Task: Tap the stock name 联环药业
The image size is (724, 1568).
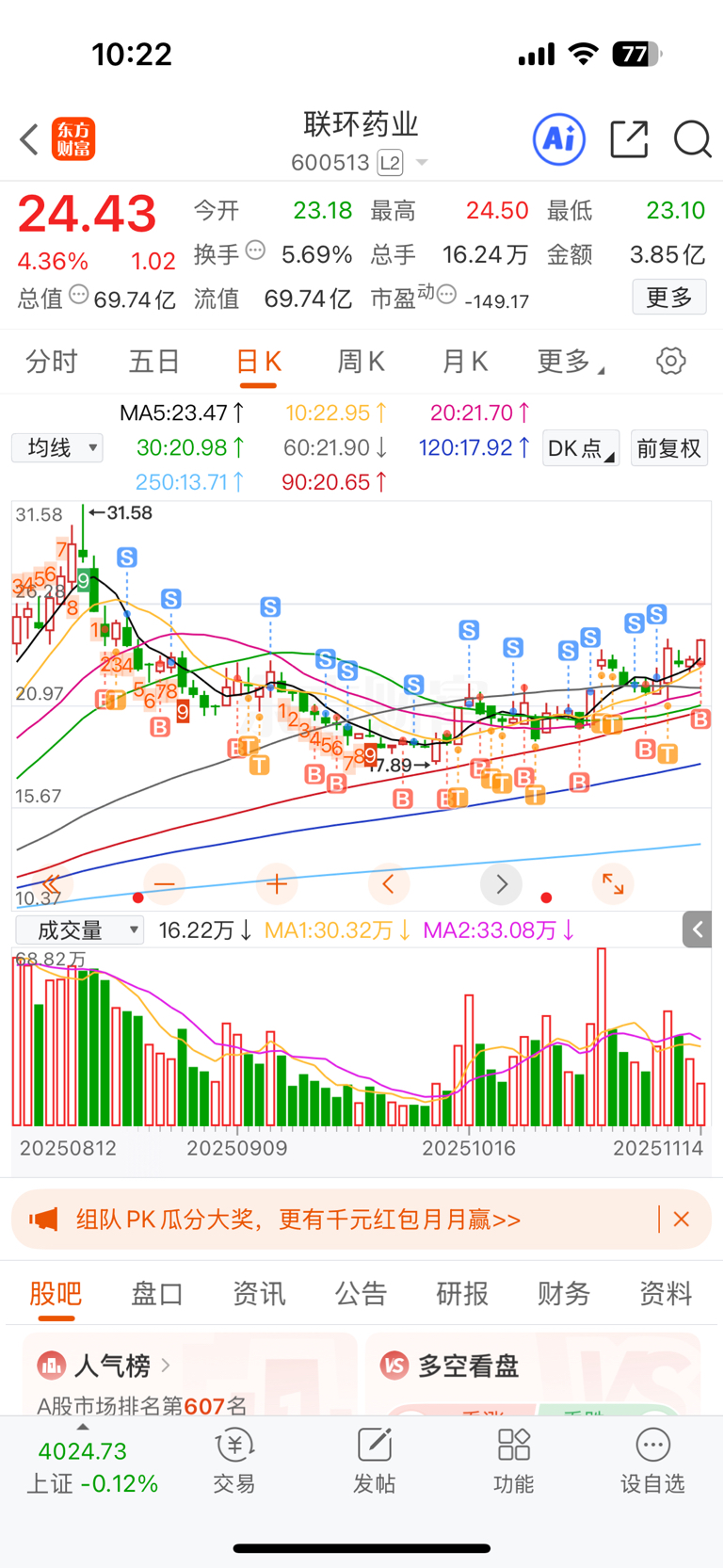Action: [x=361, y=124]
